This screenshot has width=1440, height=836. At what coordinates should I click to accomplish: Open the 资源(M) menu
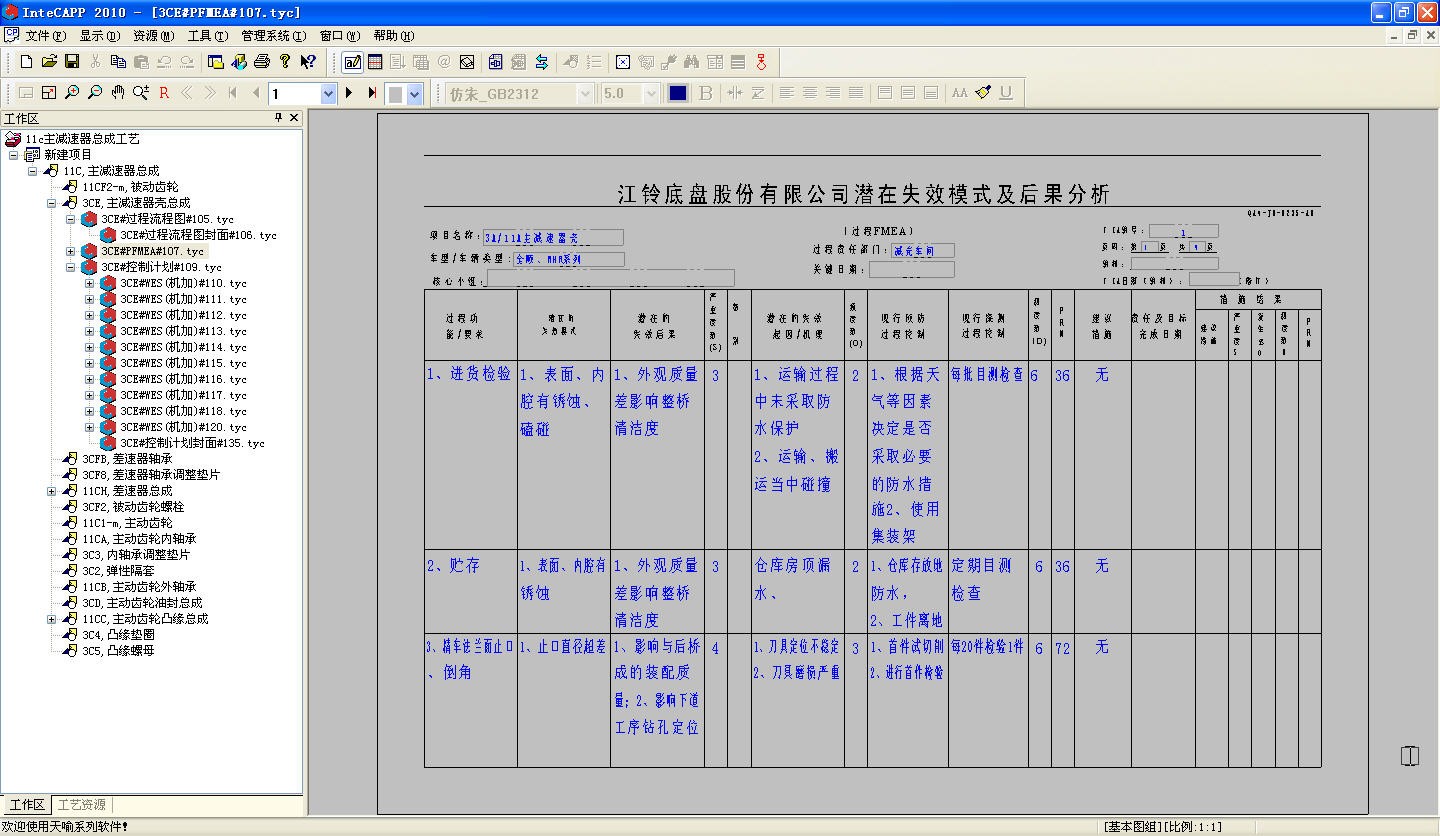tap(153, 36)
